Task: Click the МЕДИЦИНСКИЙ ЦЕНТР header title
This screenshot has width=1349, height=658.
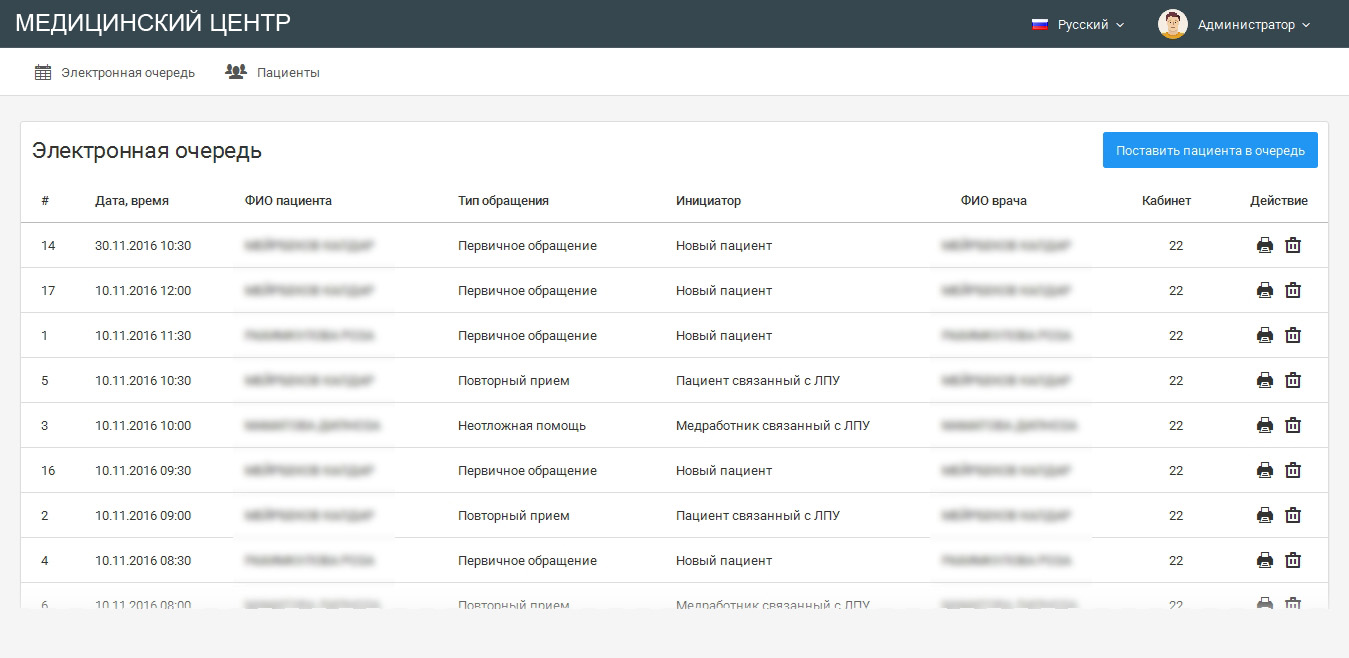Action: [x=153, y=23]
